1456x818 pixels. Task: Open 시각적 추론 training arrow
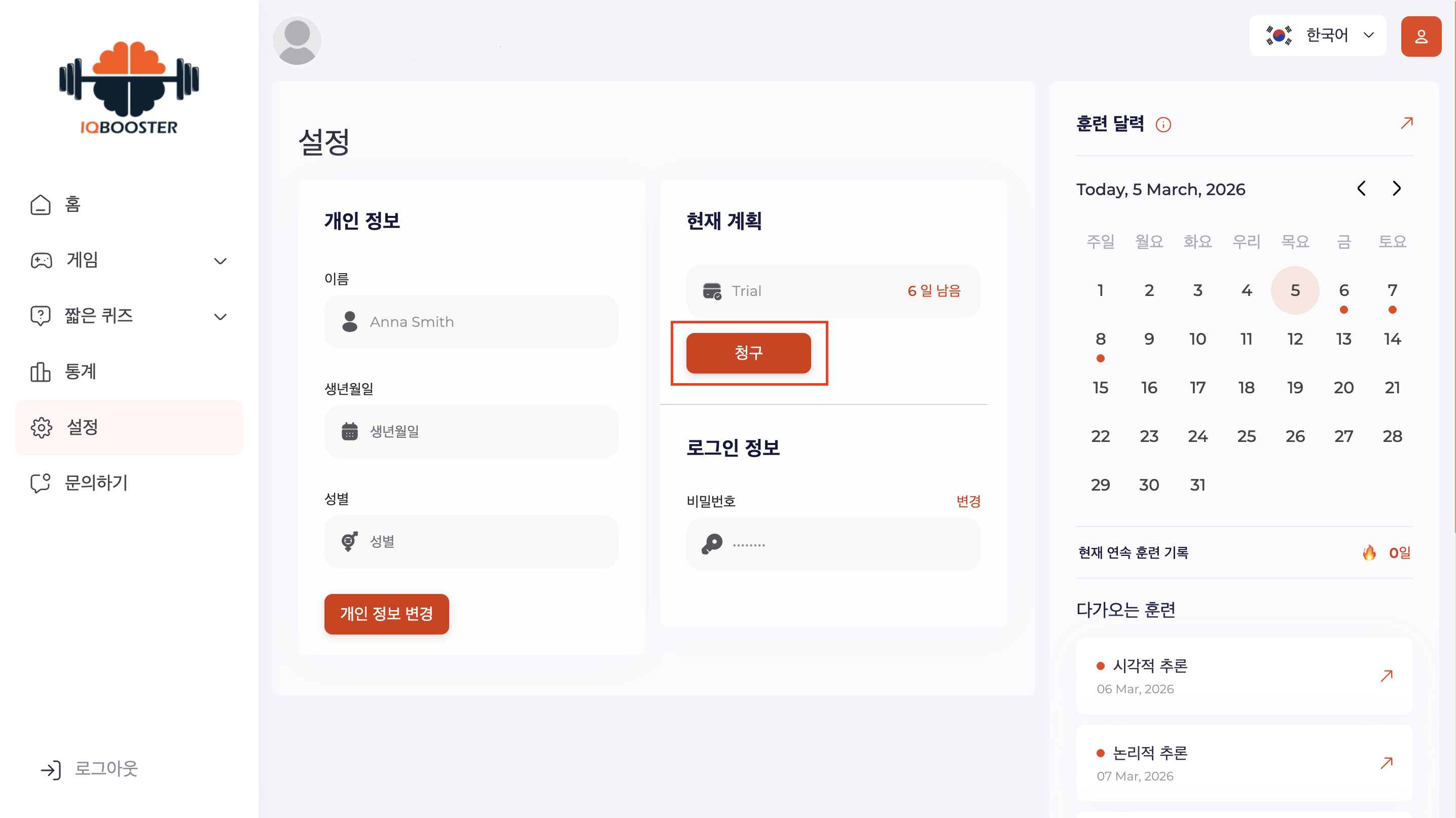1386,676
